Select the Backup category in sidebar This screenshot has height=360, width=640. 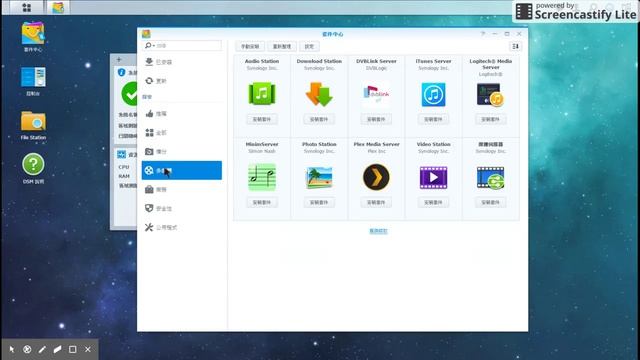coord(182,151)
